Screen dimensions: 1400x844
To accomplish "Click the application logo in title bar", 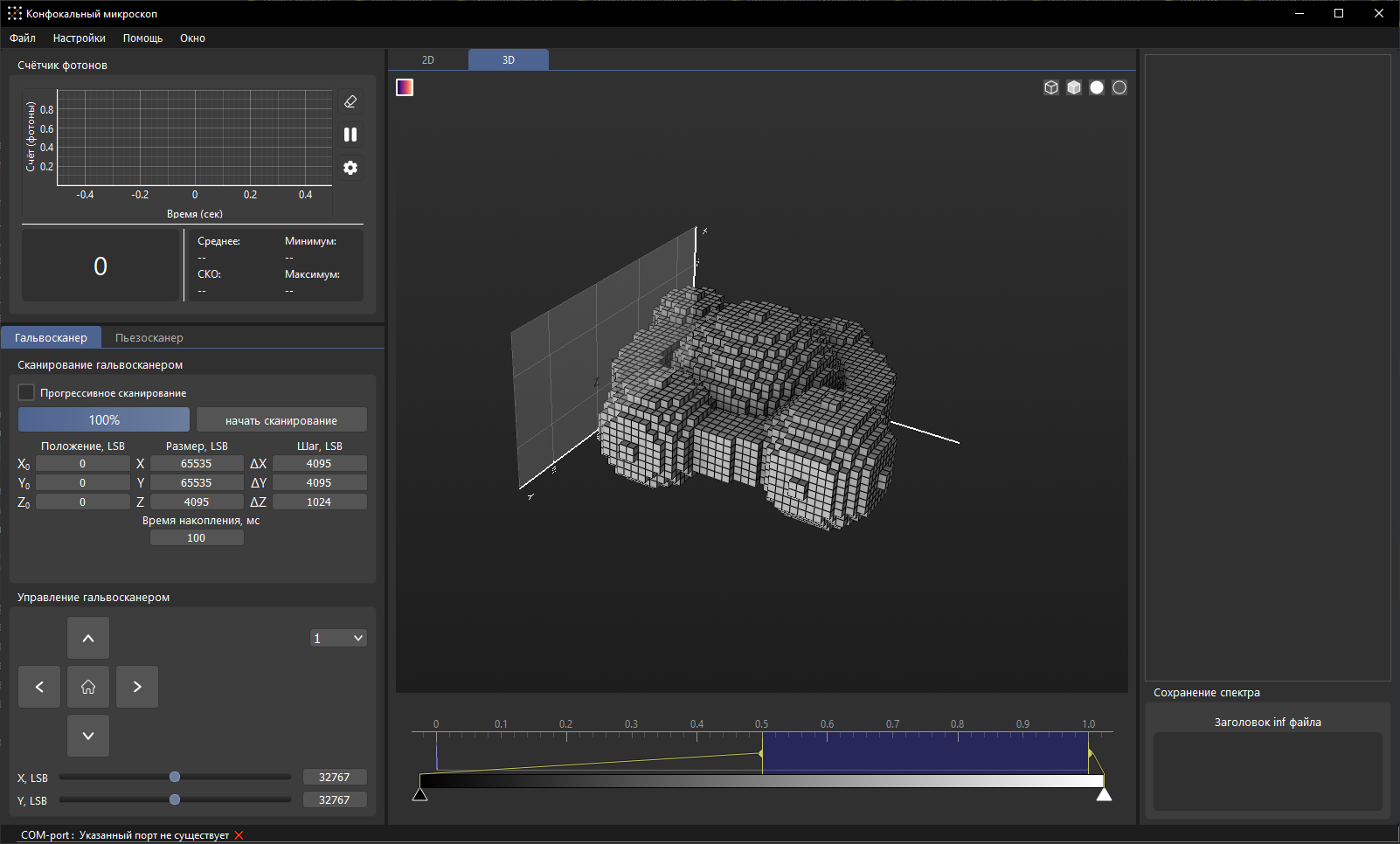I will point(14,13).
